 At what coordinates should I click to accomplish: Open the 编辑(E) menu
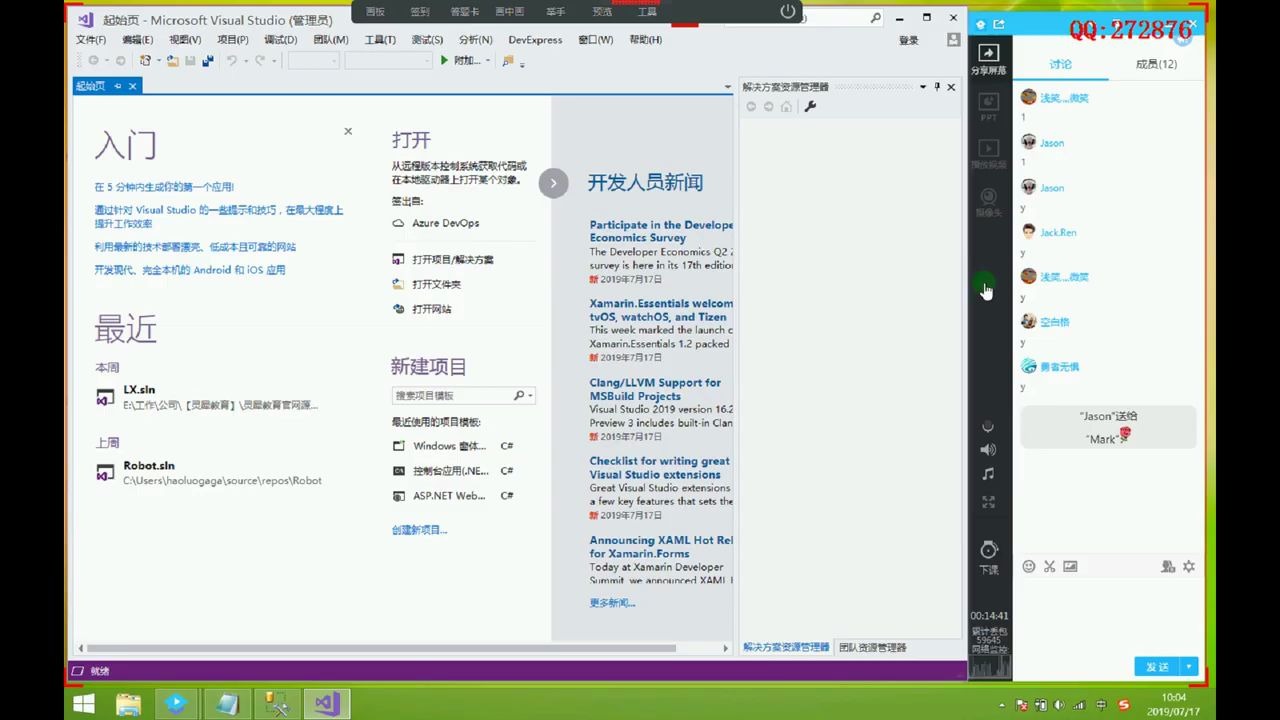(x=137, y=40)
